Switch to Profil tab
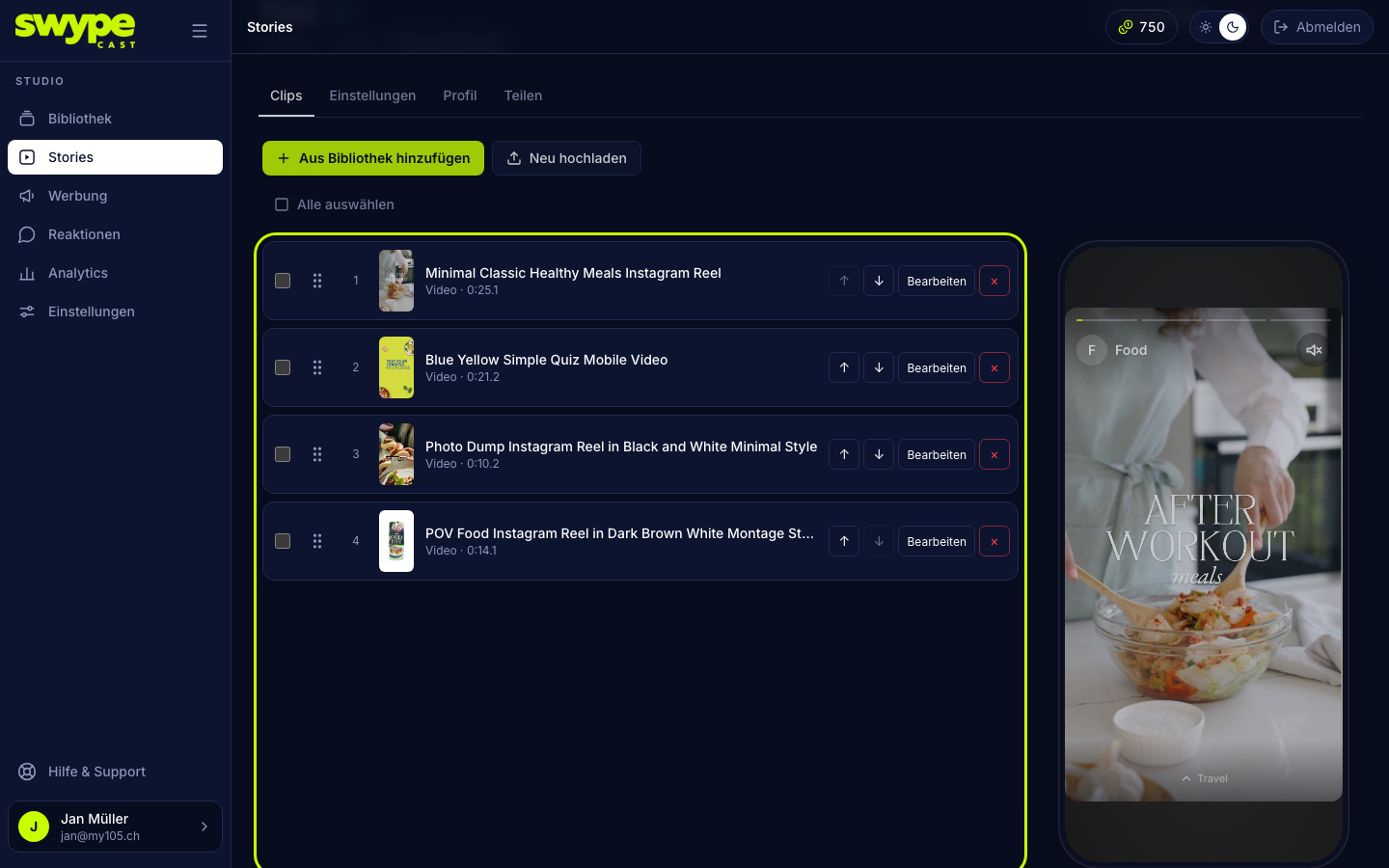The width and height of the screenshot is (1389, 868). (460, 95)
